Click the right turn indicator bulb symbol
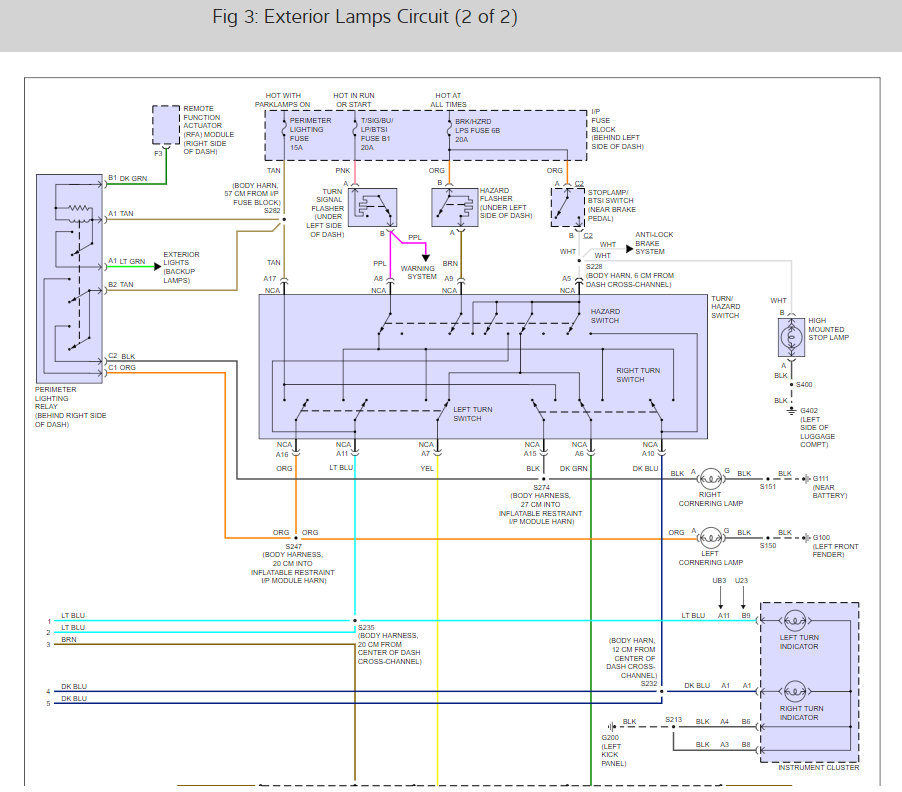The width and height of the screenshot is (902, 792). (795, 691)
